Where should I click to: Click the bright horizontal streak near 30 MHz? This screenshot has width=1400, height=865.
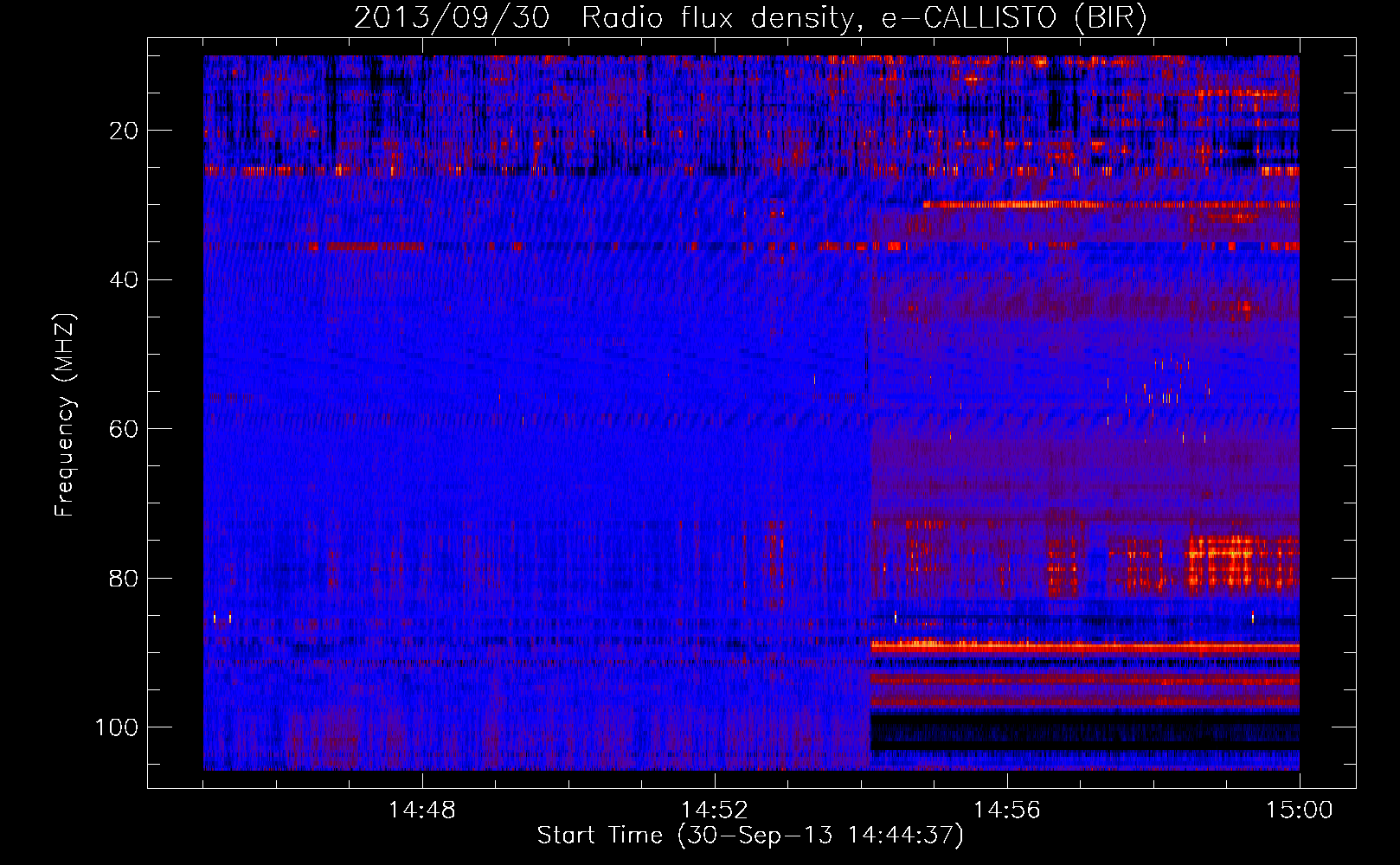tap(1111, 205)
